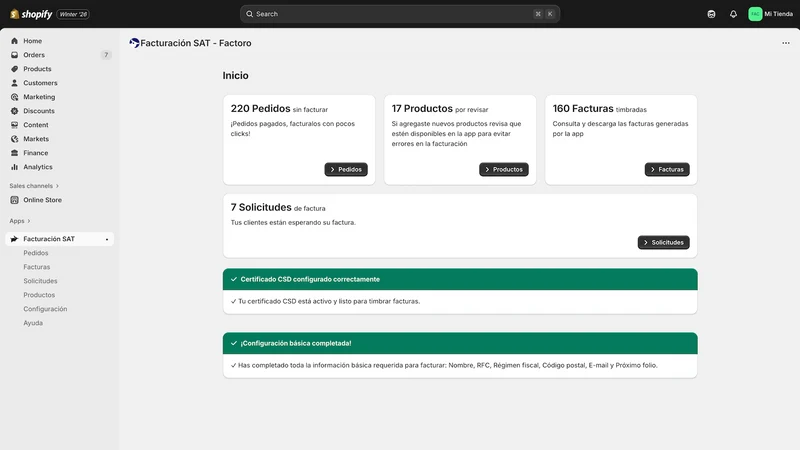
Task: Click the Facturas button in invoices card
Action: tap(667, 169)
